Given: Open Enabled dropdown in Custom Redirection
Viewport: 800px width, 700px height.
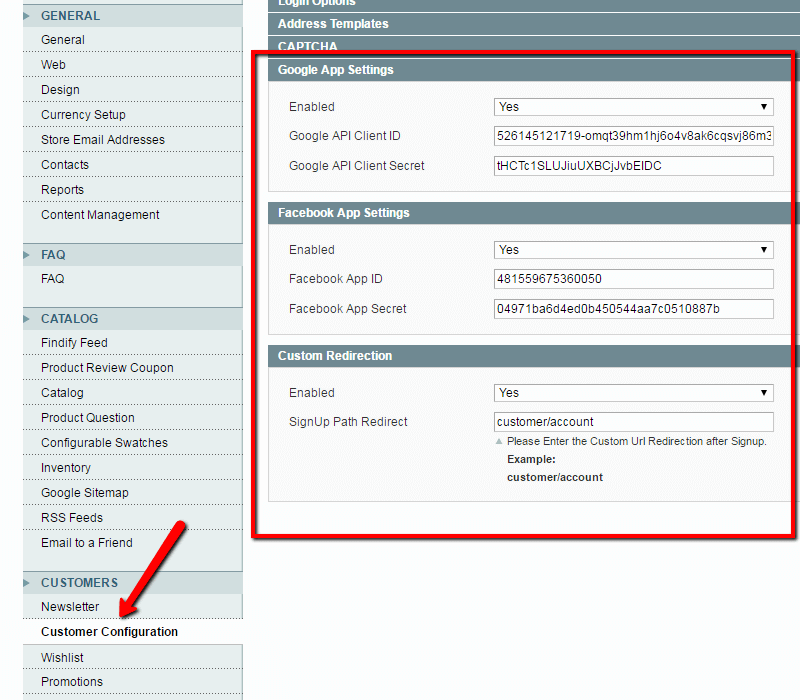Looking at the screenshot, I should [x=633, y=393].
